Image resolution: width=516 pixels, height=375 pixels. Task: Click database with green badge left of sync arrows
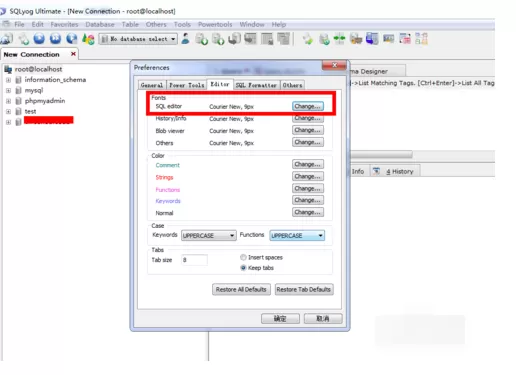(x=324, y=39)
